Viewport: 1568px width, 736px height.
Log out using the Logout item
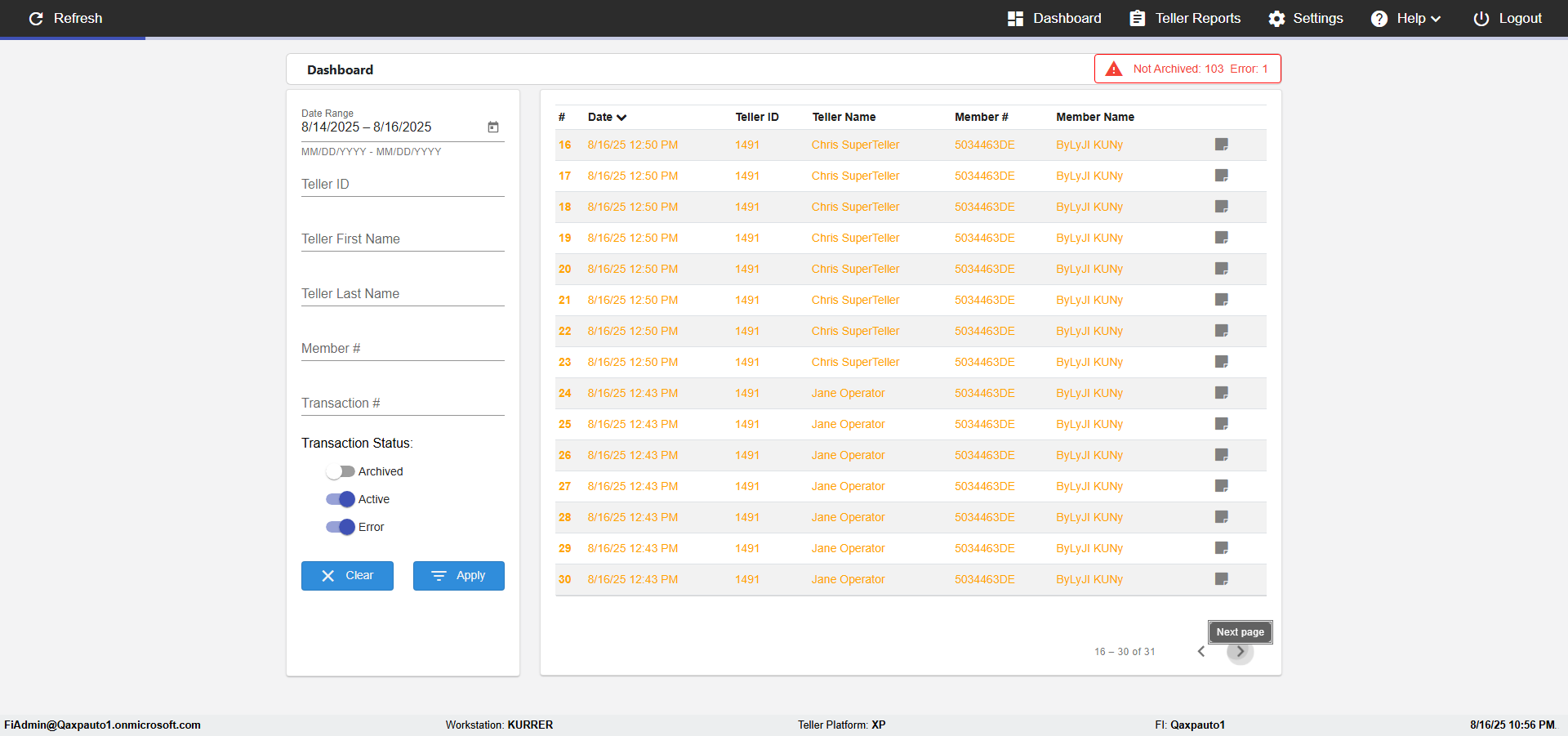pyautogui.click(x=1508, y=18)
